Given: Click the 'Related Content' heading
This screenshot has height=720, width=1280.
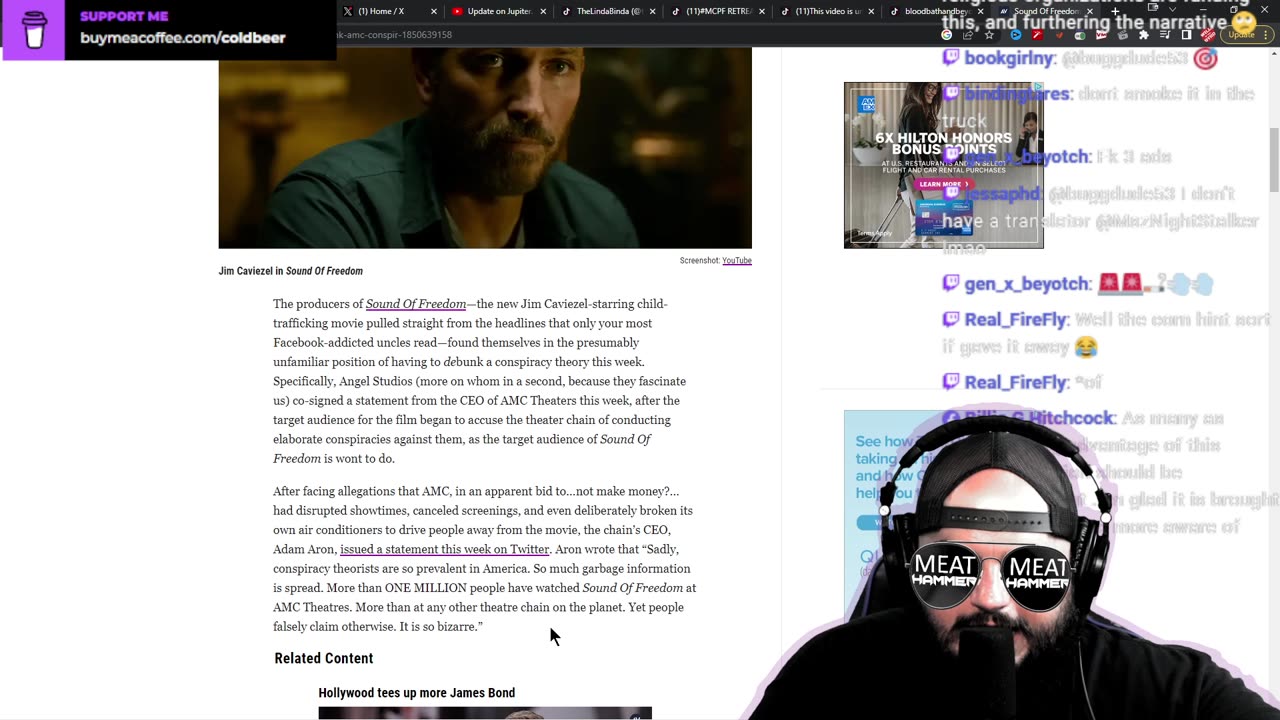Looking at the screenshot, I should (324, 658).
